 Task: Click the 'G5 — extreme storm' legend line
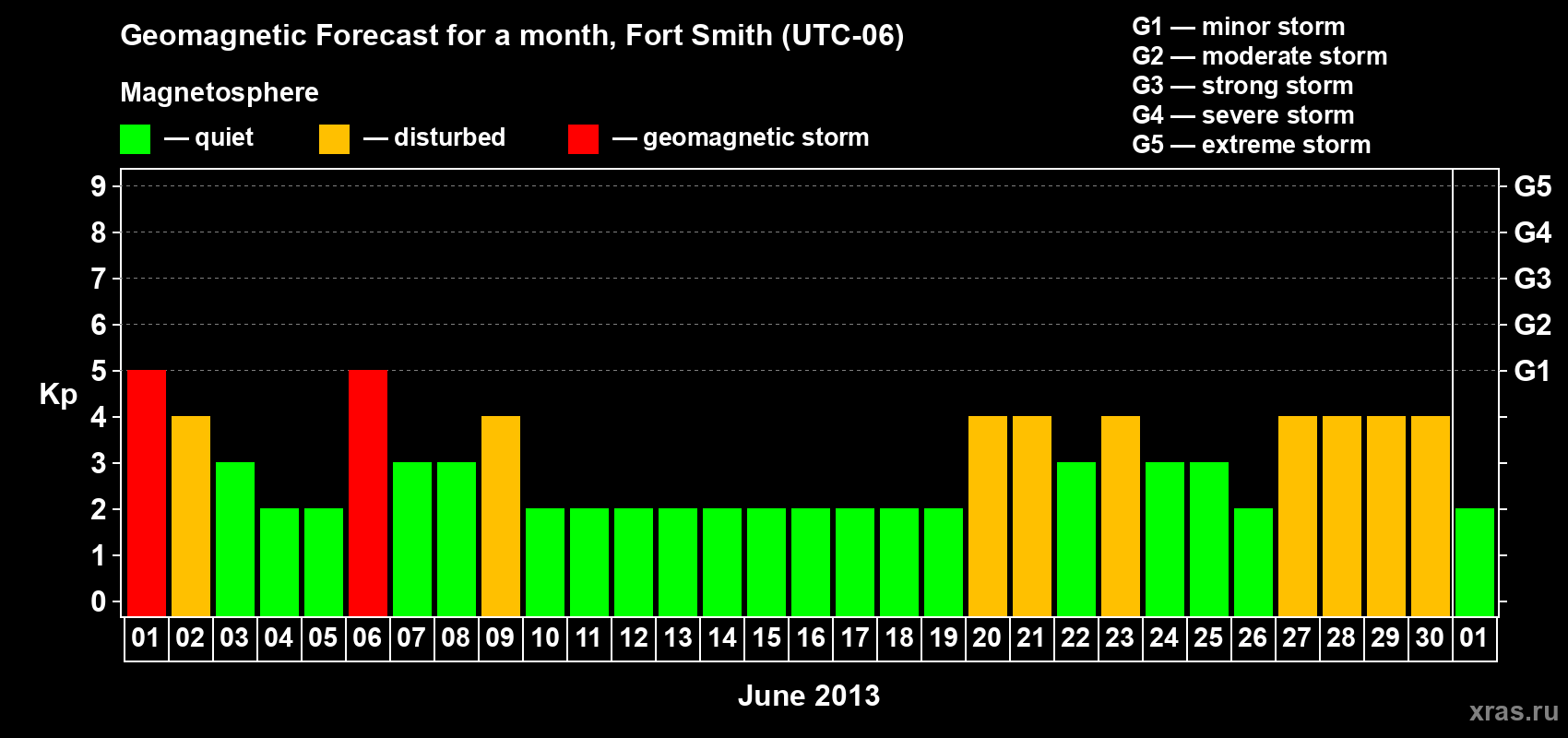click(1252, 145)
